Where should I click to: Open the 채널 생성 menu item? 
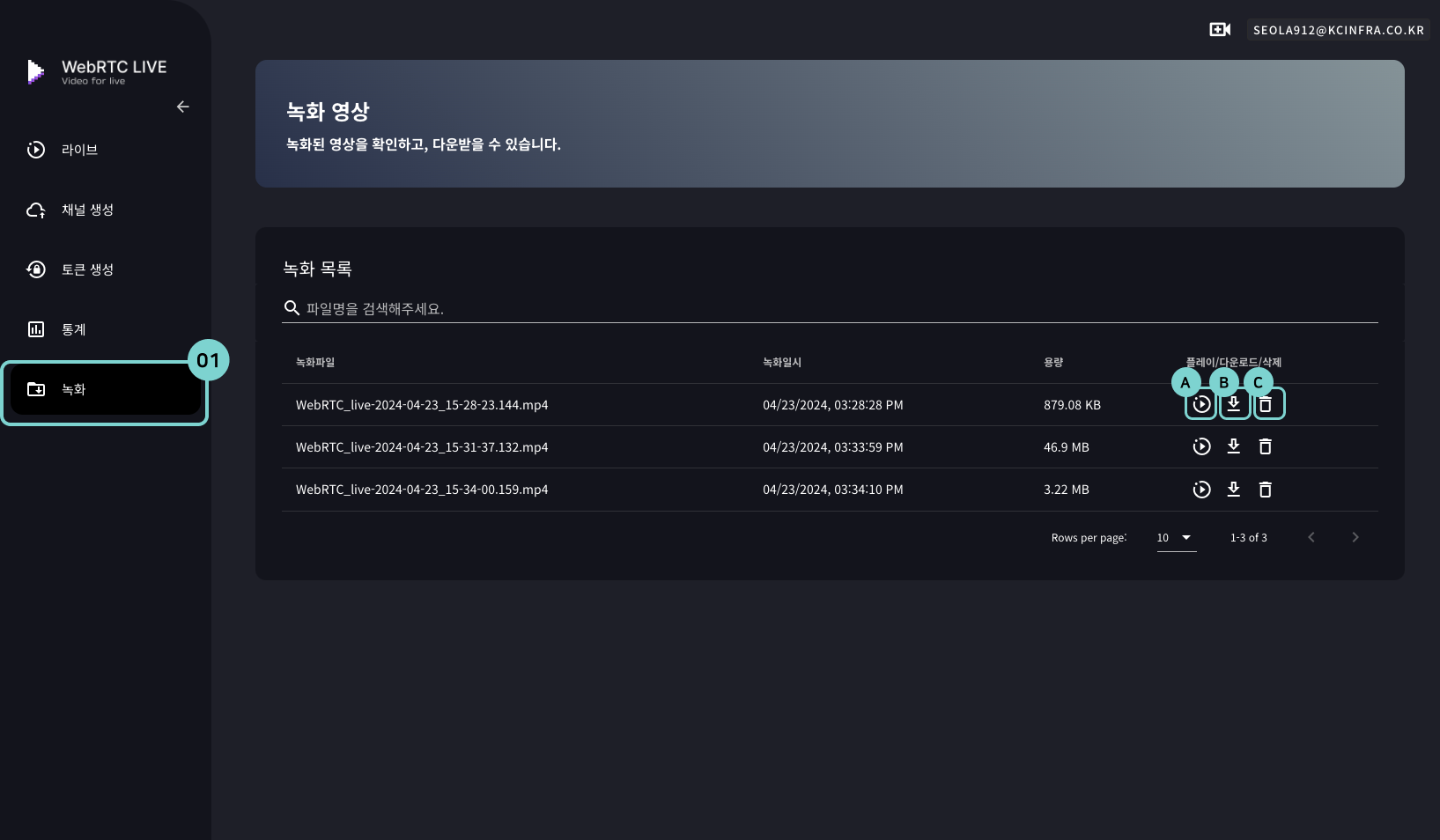(x=87, y=210)
